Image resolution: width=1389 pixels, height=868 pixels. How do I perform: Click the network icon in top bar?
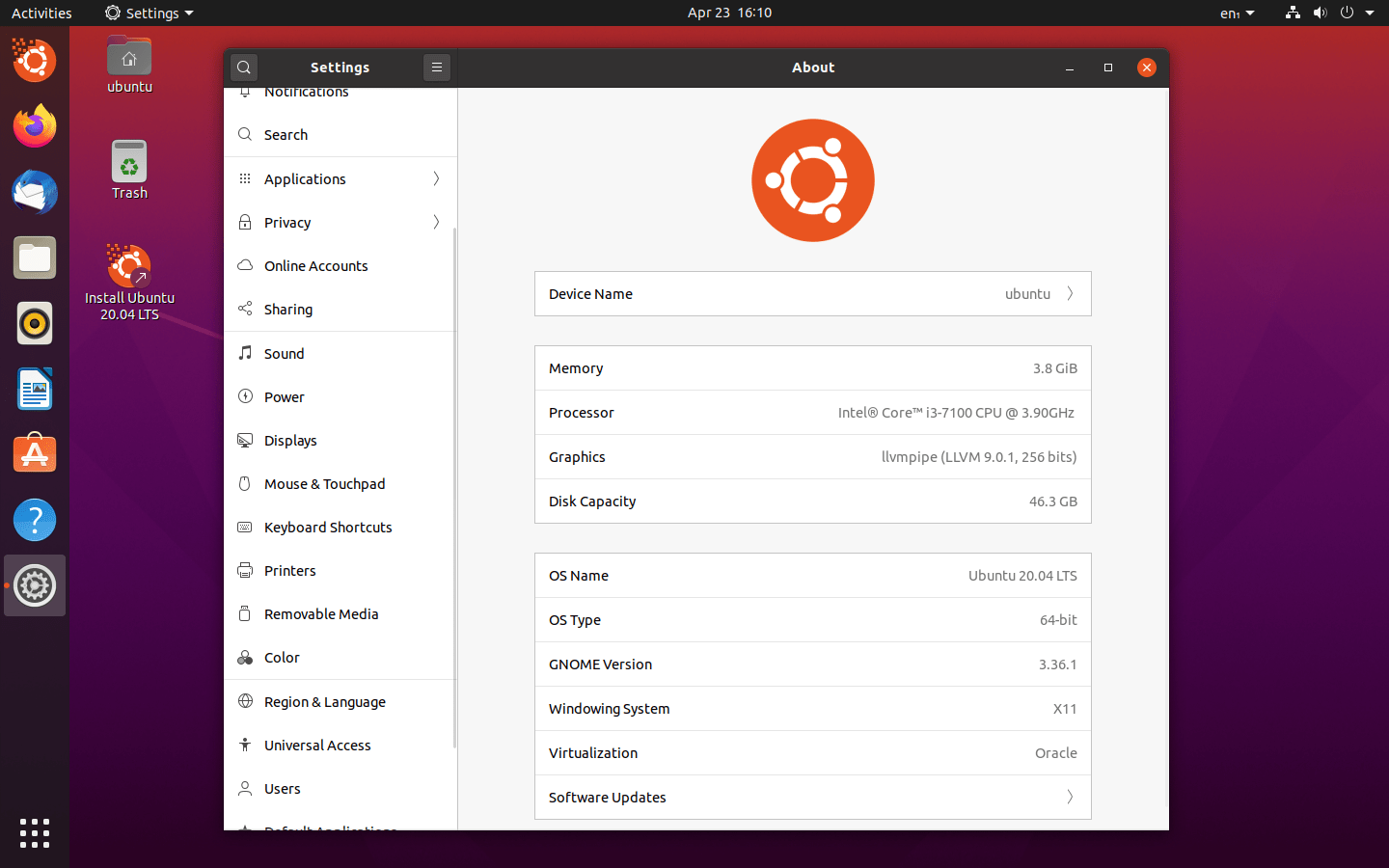click(x=1293, y=13)
